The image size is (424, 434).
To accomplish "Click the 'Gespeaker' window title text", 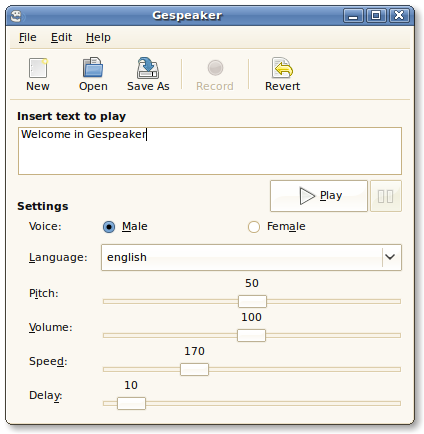I will point(187,15).
